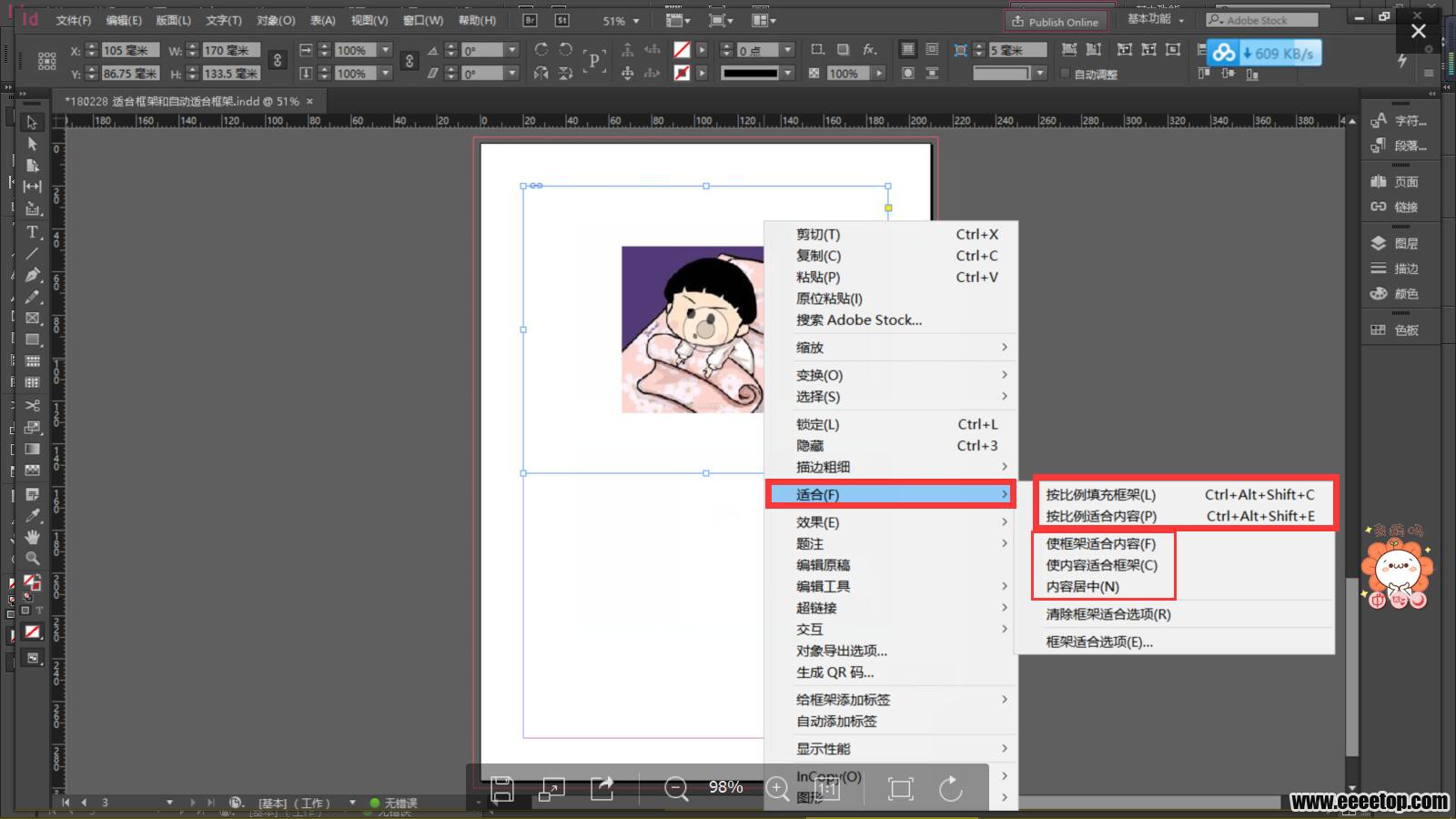Close the 适合框架 document tab
The image size is (1456, 819).
point(309,101)
